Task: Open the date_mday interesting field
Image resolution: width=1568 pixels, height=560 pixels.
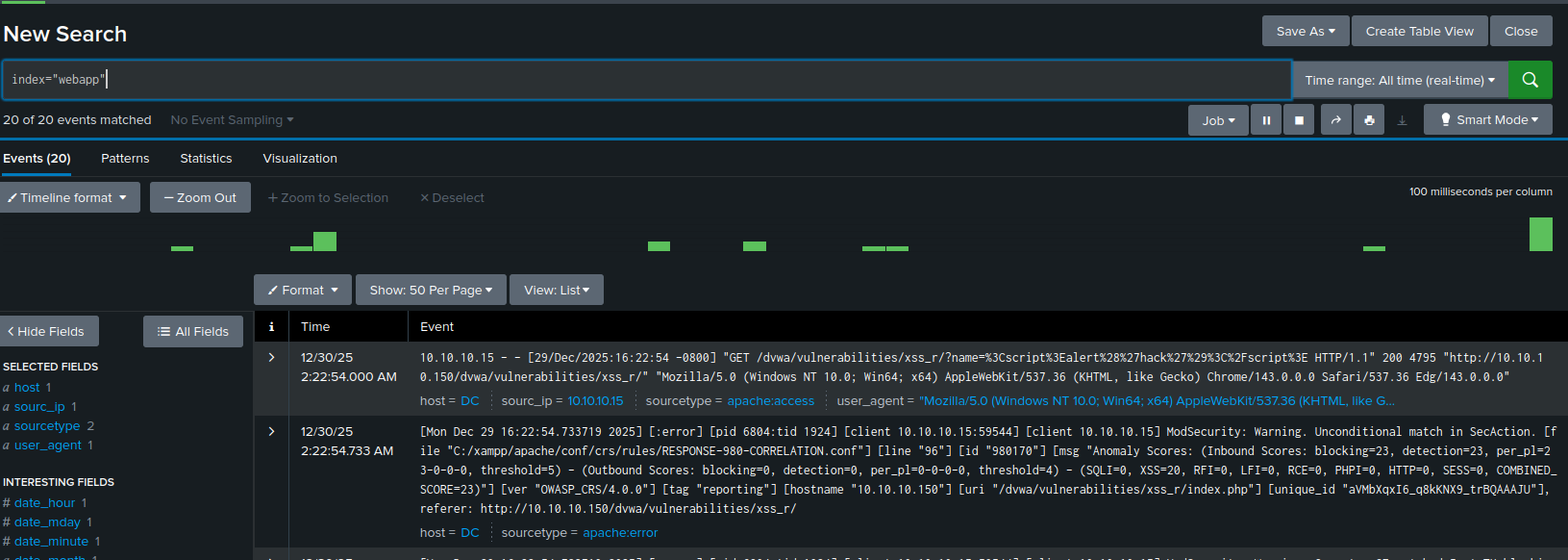Action: (x=47, y=522)
